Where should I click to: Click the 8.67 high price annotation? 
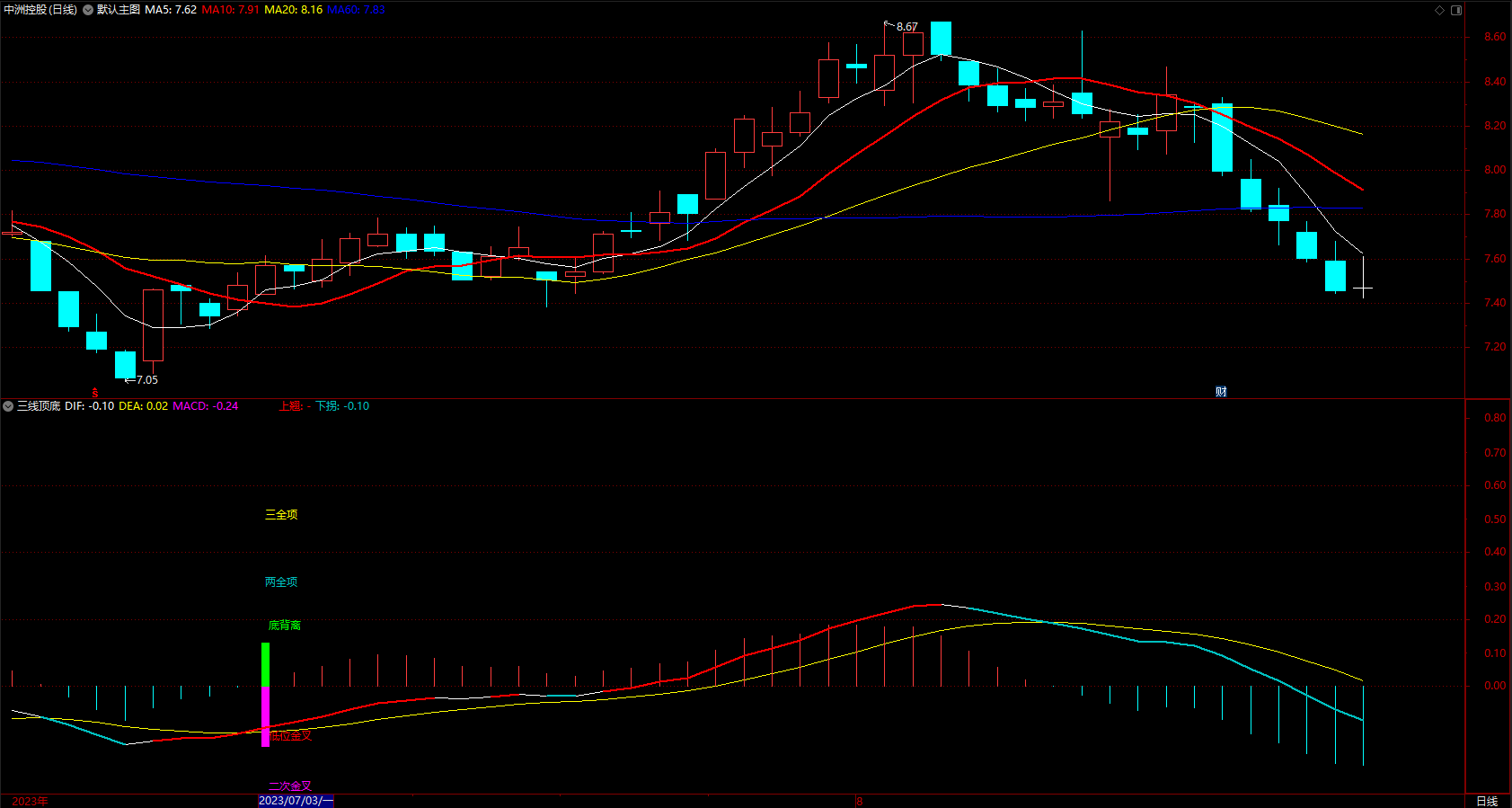(x=907, y=27)
